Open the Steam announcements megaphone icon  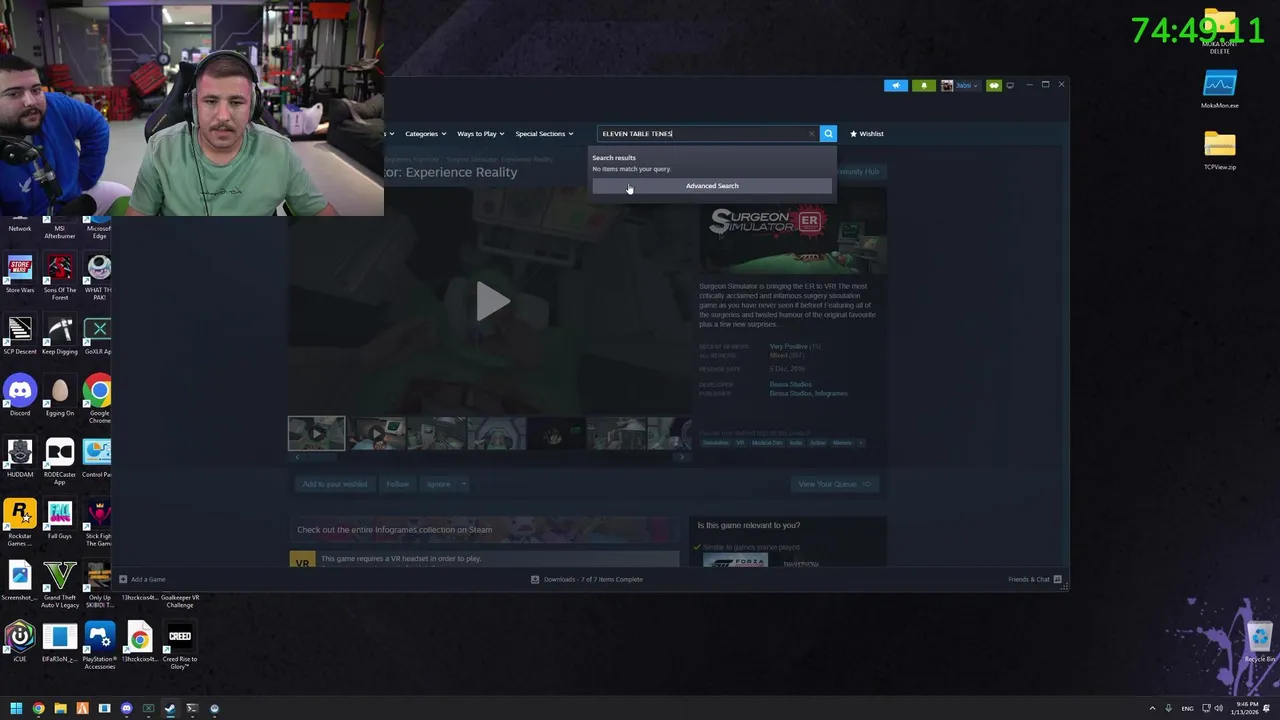pyautogui.click(x=896, y=85)
